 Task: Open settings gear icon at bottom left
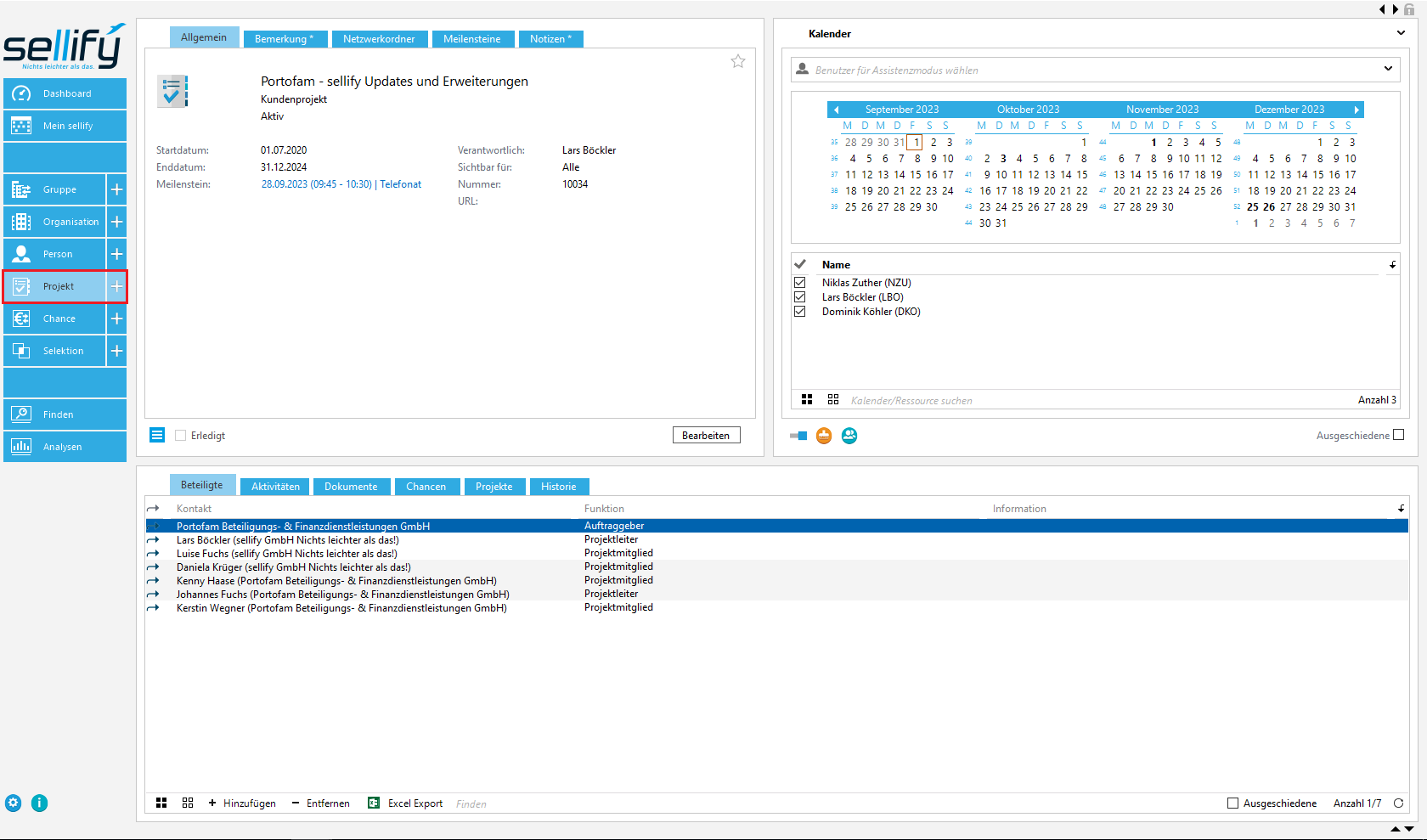tap(13, 803)
